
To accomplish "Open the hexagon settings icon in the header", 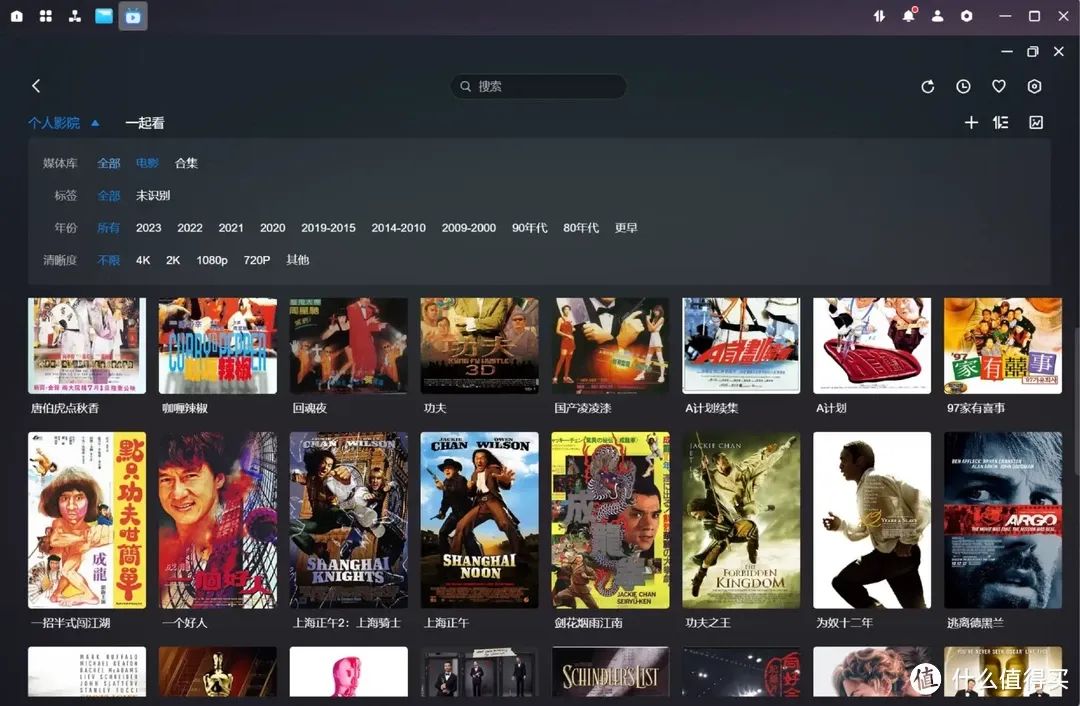I will 1034,87.
